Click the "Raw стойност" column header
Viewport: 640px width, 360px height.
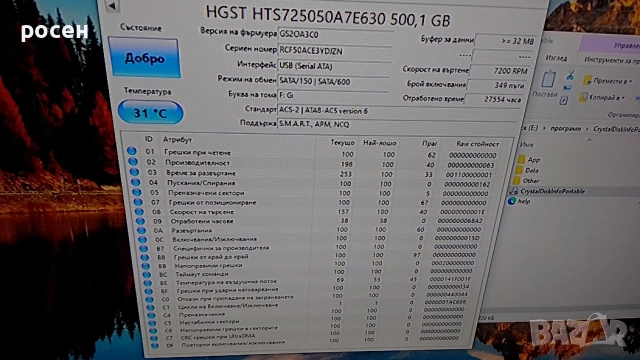coord(477,144)
